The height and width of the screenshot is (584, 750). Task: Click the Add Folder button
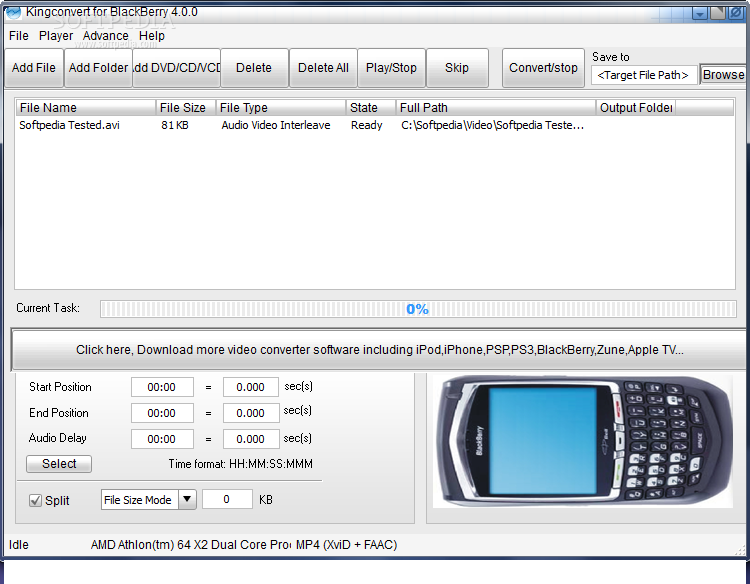(98, 68)
